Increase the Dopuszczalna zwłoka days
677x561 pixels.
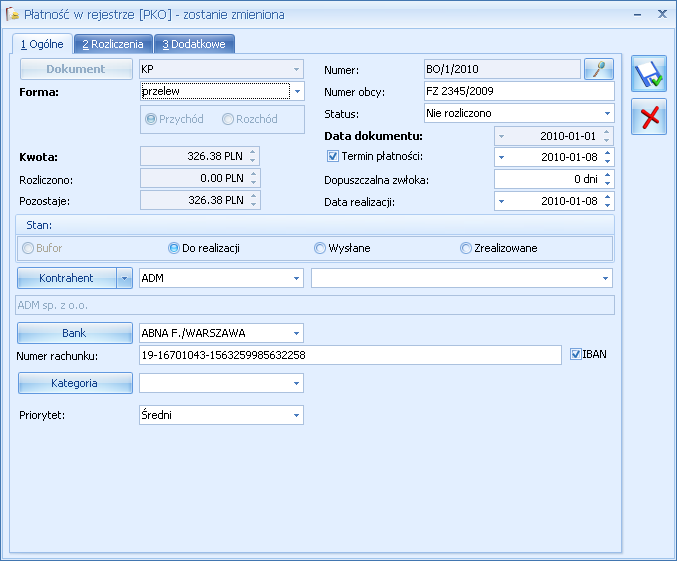coord(607,175)
